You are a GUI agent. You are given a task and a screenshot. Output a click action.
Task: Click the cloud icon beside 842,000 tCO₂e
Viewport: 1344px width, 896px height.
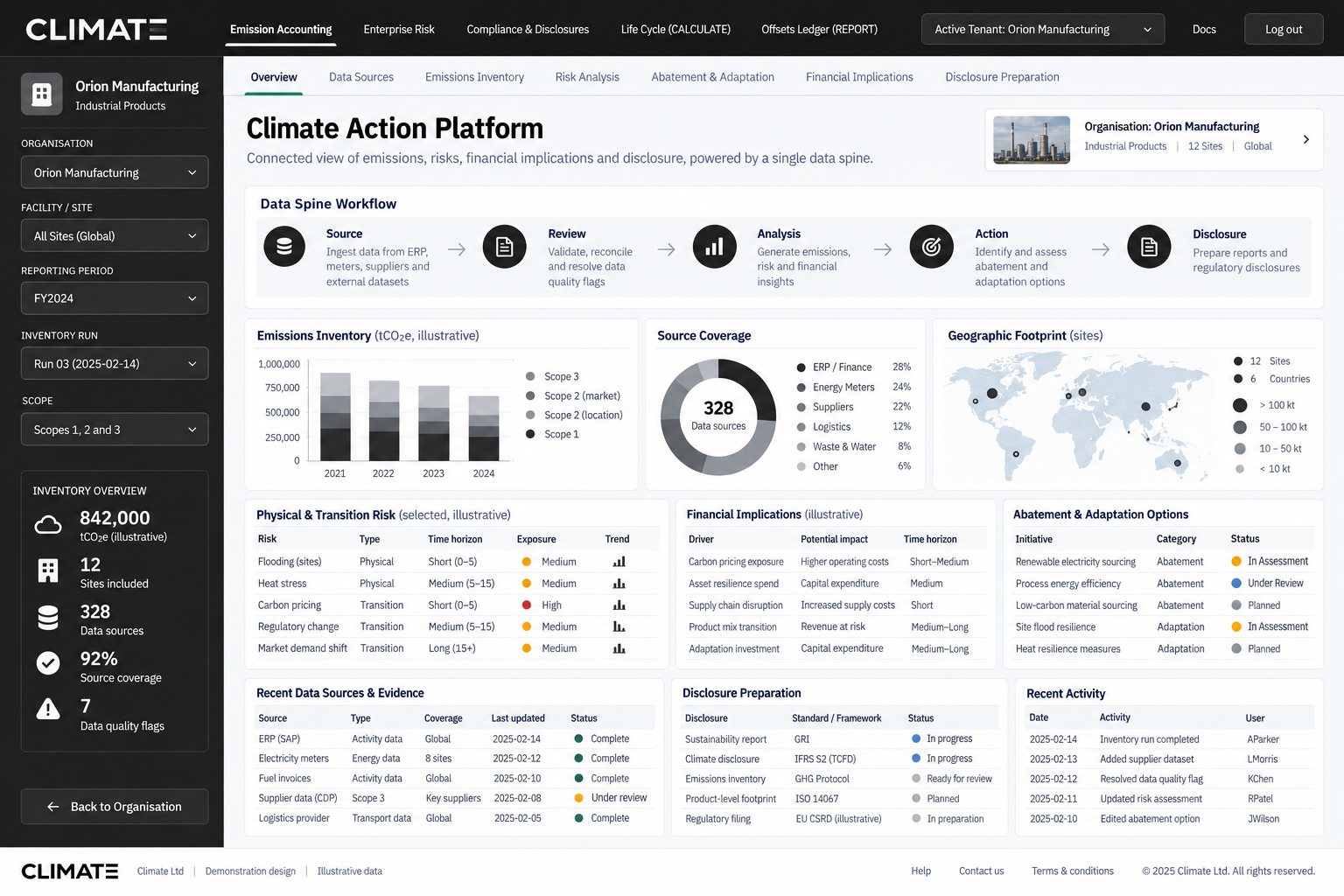(x=48, y=525)
